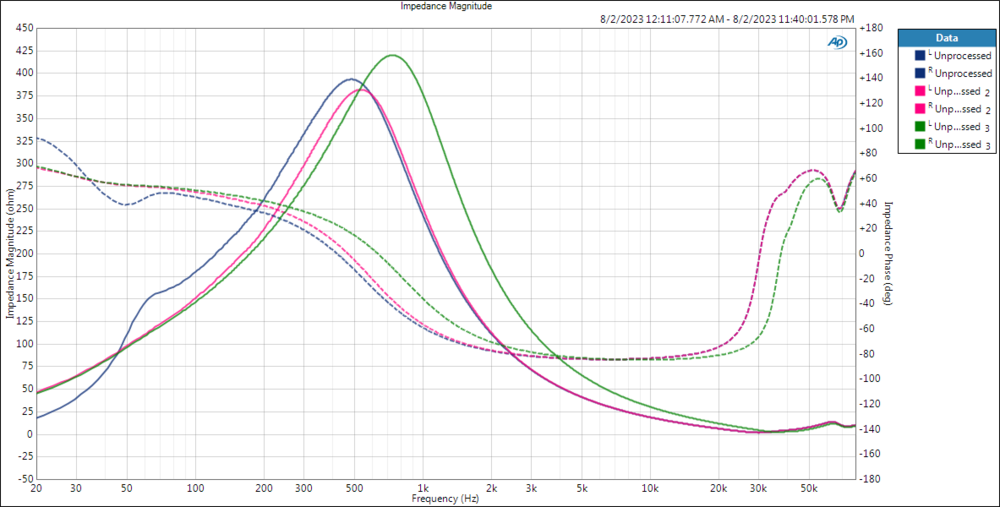1000x507 pixels.
Task: Select the blue swatch for L Unprocessed
Action: click(x=919, y=55)
